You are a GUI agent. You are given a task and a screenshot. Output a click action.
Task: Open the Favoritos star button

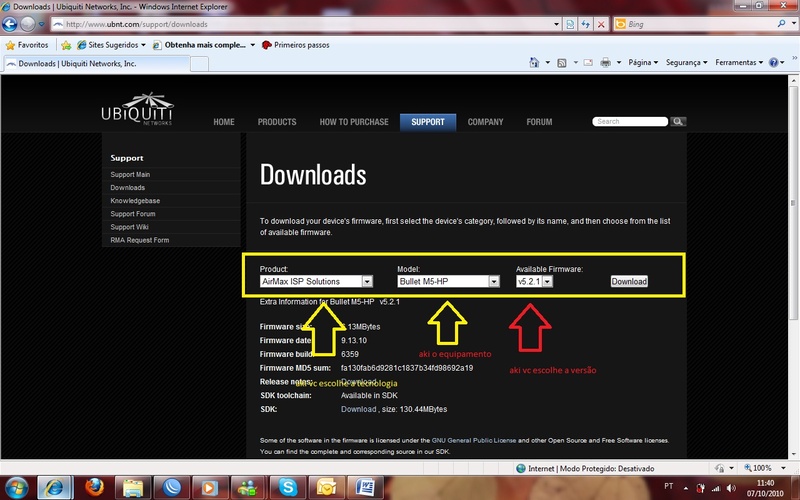[x=27, y=45]
